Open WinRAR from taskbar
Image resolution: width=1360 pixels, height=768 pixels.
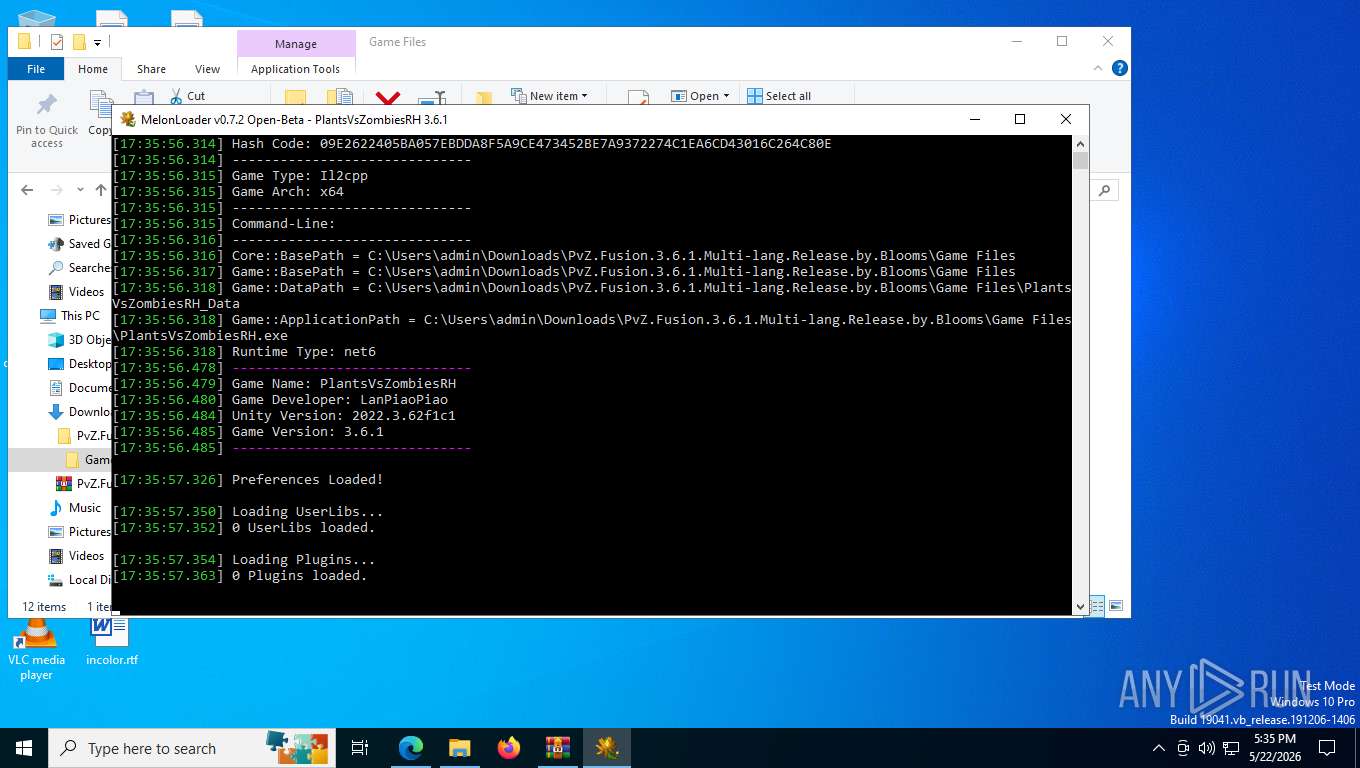pyautogui.click(x=557, y=748)
